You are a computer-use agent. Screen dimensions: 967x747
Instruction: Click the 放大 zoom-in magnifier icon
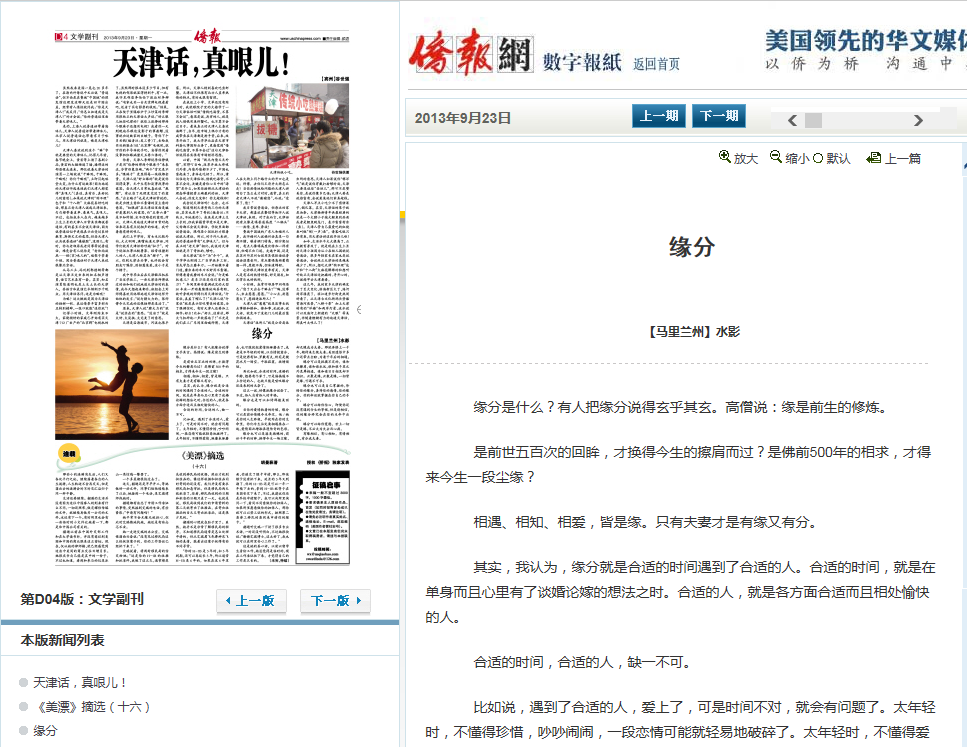(725, 157)
